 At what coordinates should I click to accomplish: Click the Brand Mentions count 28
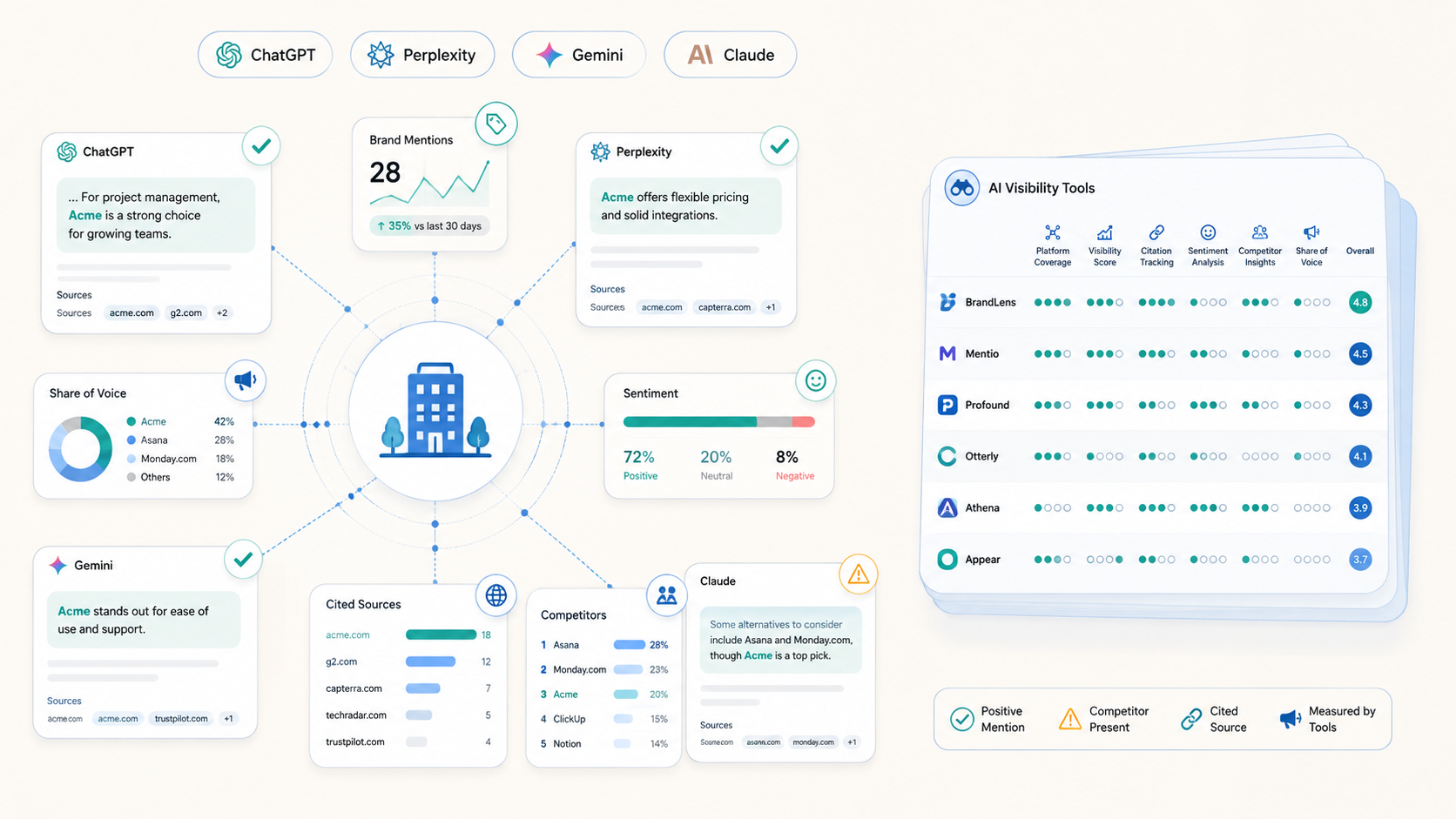[x=385, y=172]
